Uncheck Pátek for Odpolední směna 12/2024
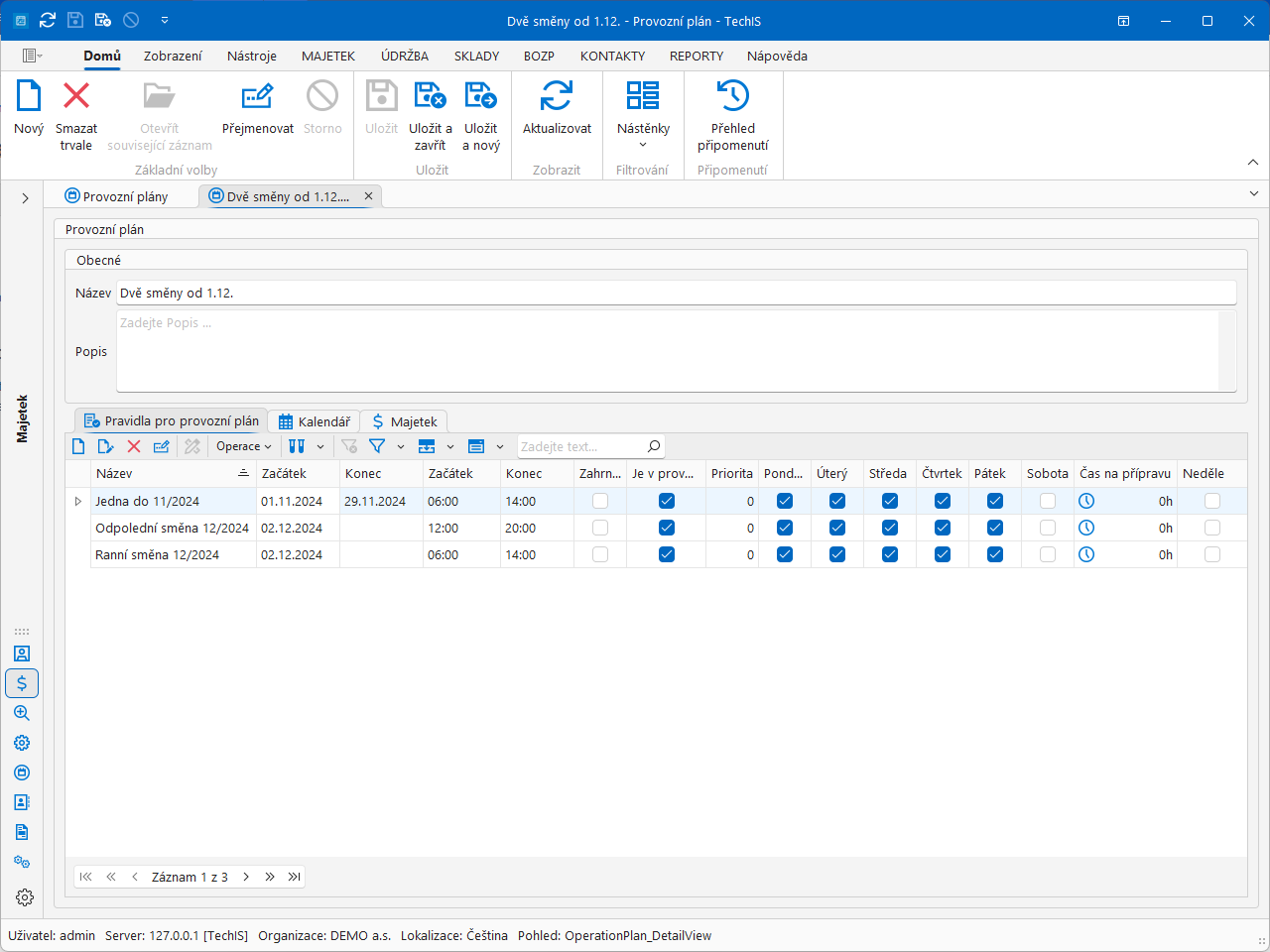The image size is (1270, 952). [x=995, y=528]
